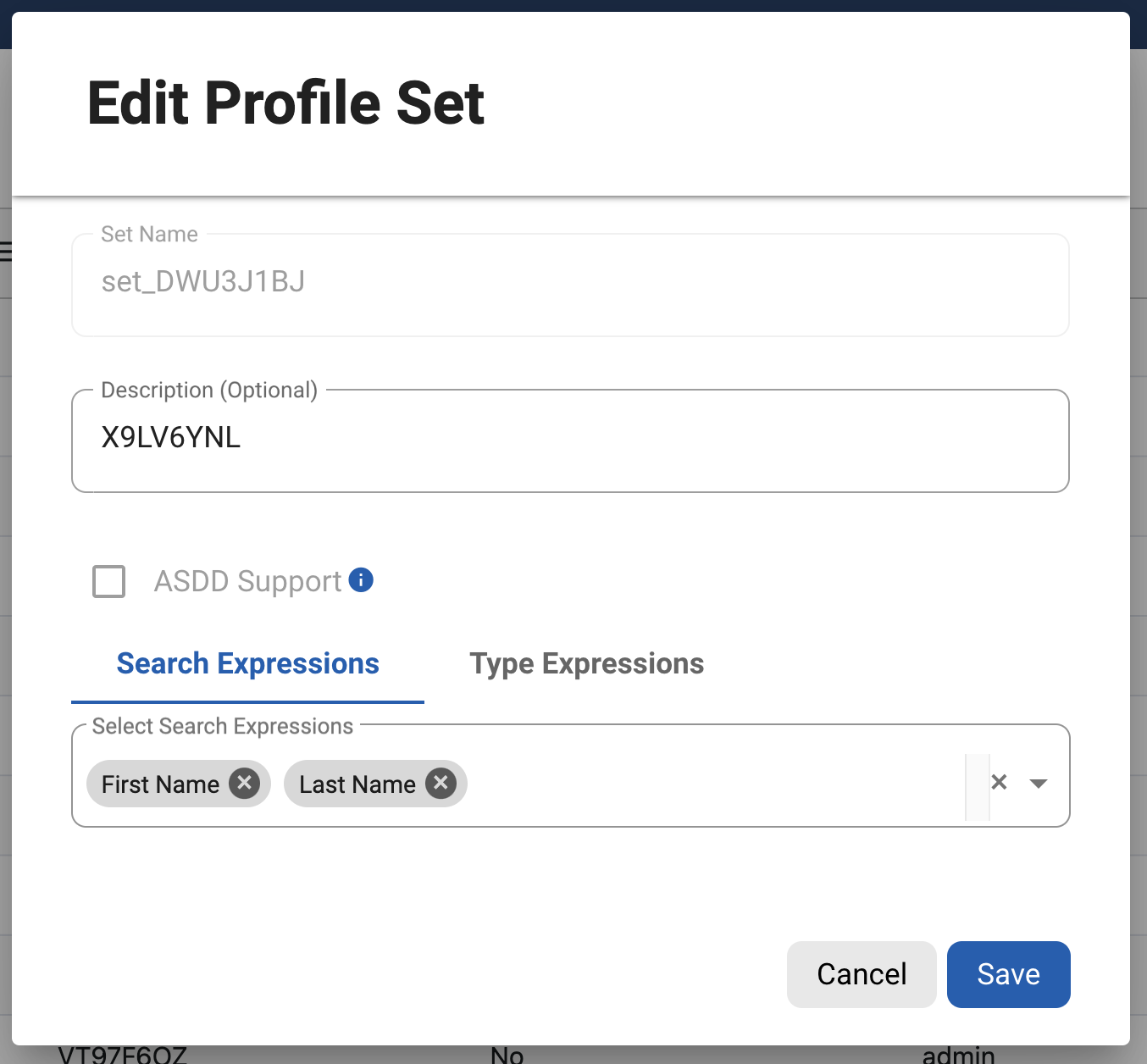Click the ASDD Support label text
Image resolution: width=1147 pixels, height=1064 pixels.
point(247,582)
